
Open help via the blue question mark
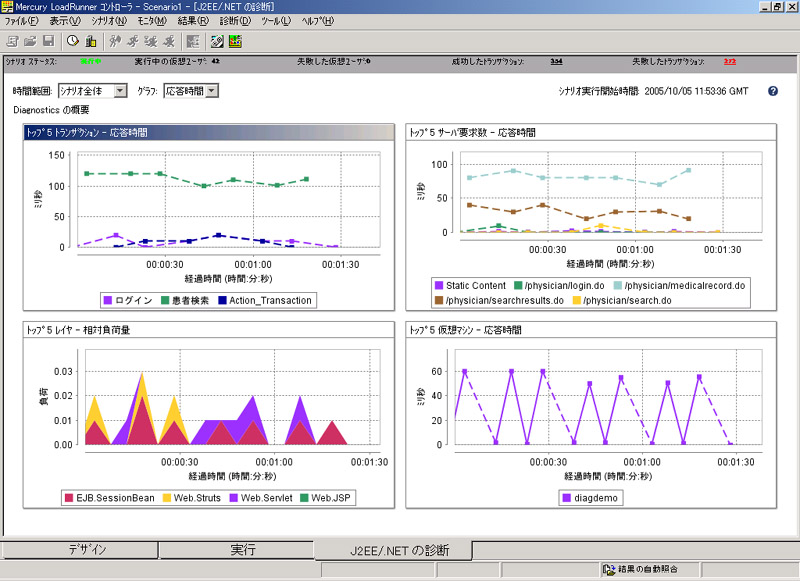773,91
